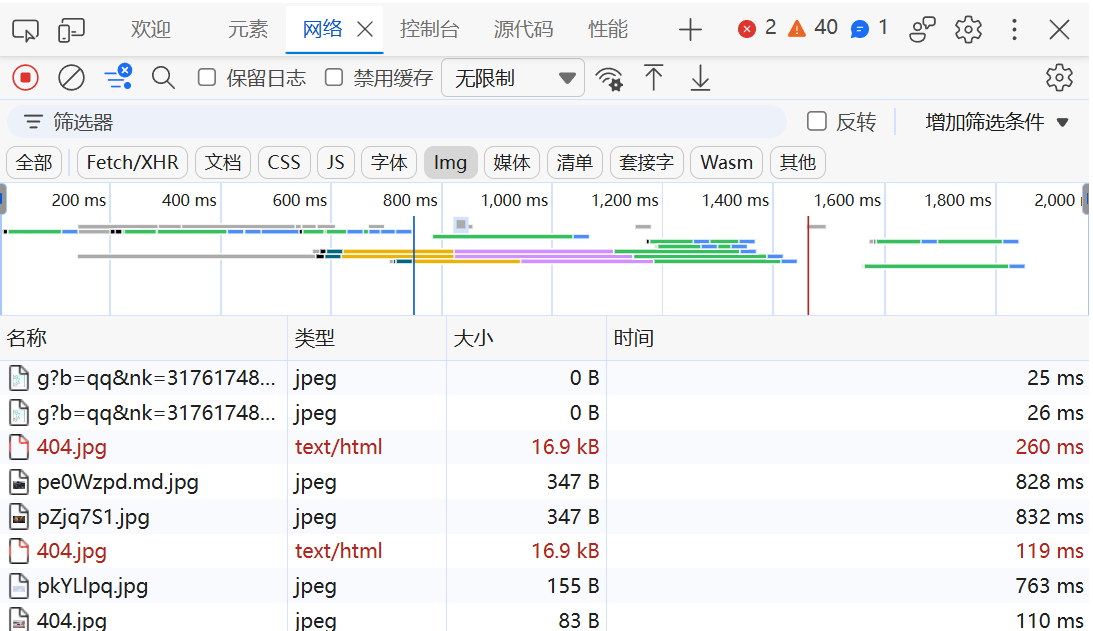
Task: Enable the 保留日志 checkbox
Action: point(206,77)
